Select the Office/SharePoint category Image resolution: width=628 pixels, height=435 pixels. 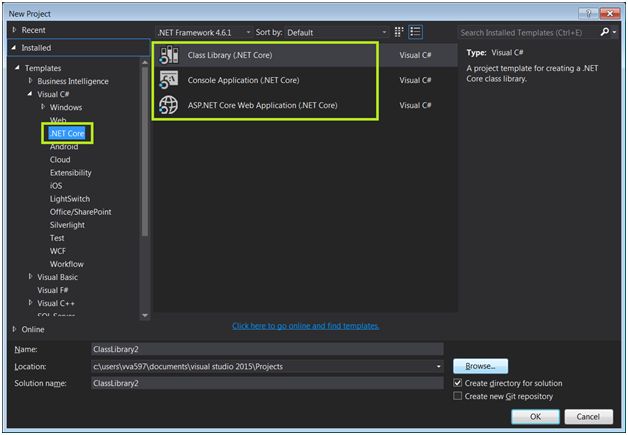point(81,212)
